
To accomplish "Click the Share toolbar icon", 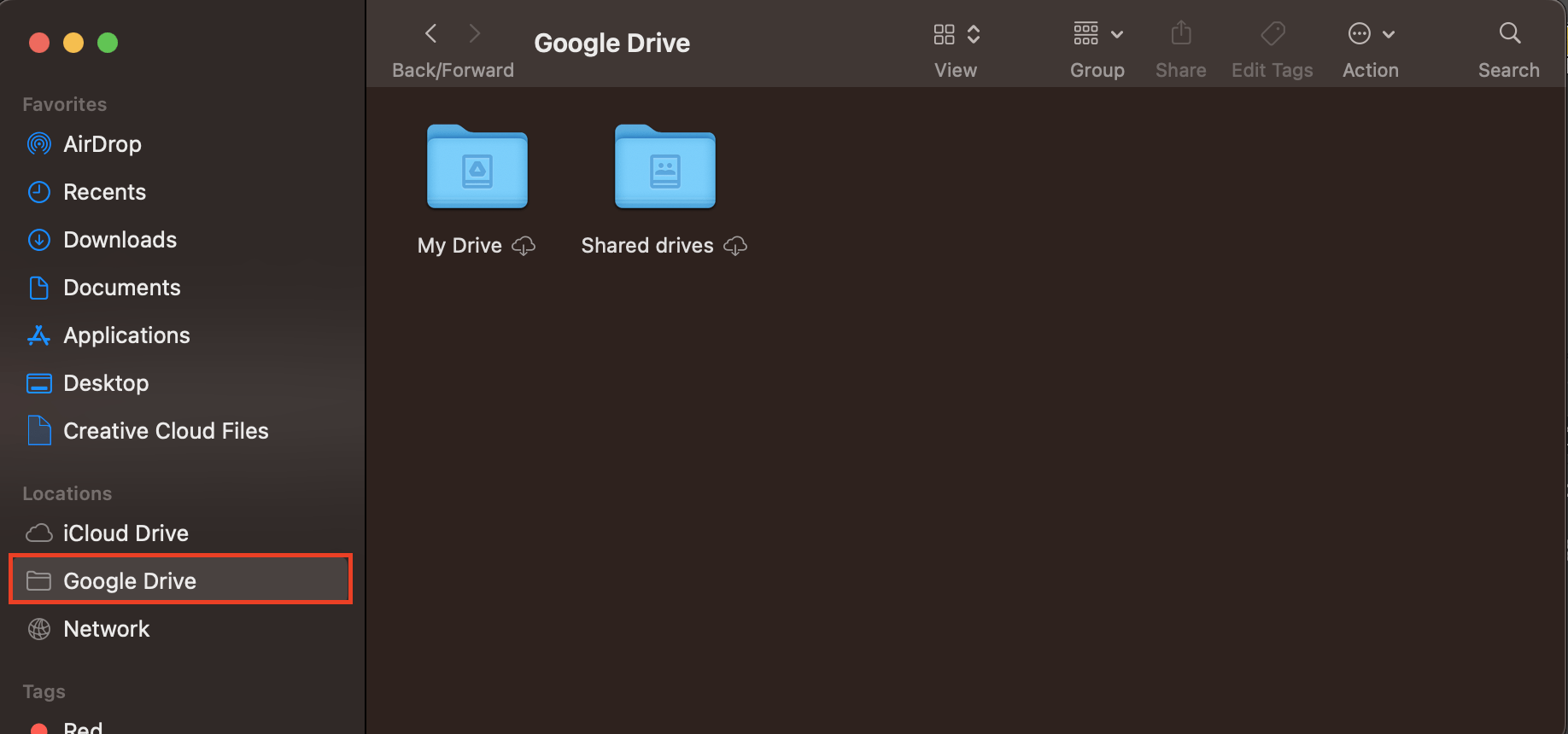I will click(x=1181, y=34).
